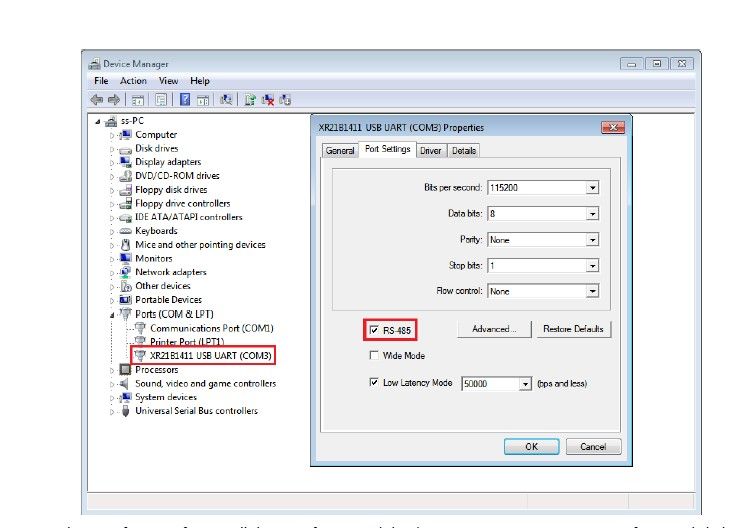Open the Action menu
Image resolution: width=745 pixels, height=528 pixels.
point(133,81)
